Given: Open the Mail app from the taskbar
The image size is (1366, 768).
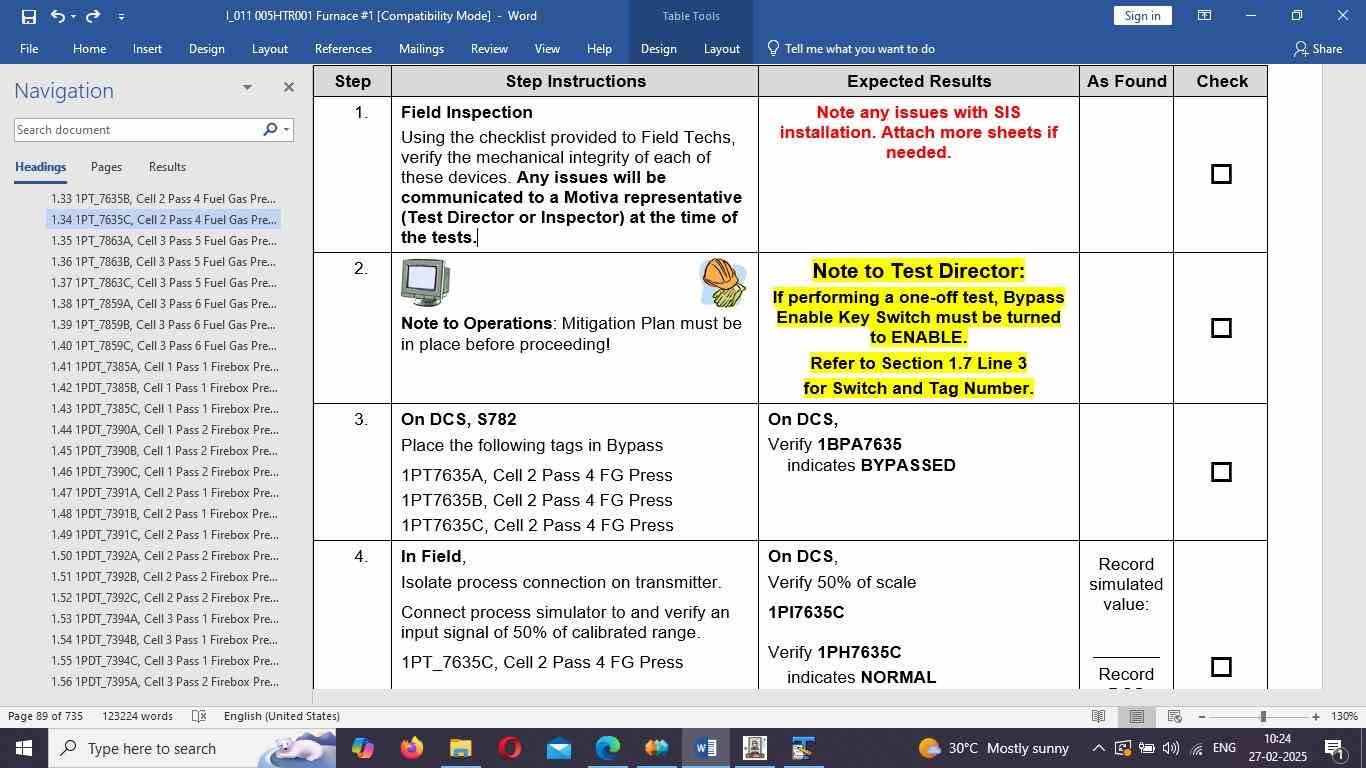Looking at the screenshot, I should tap(559, 748).
